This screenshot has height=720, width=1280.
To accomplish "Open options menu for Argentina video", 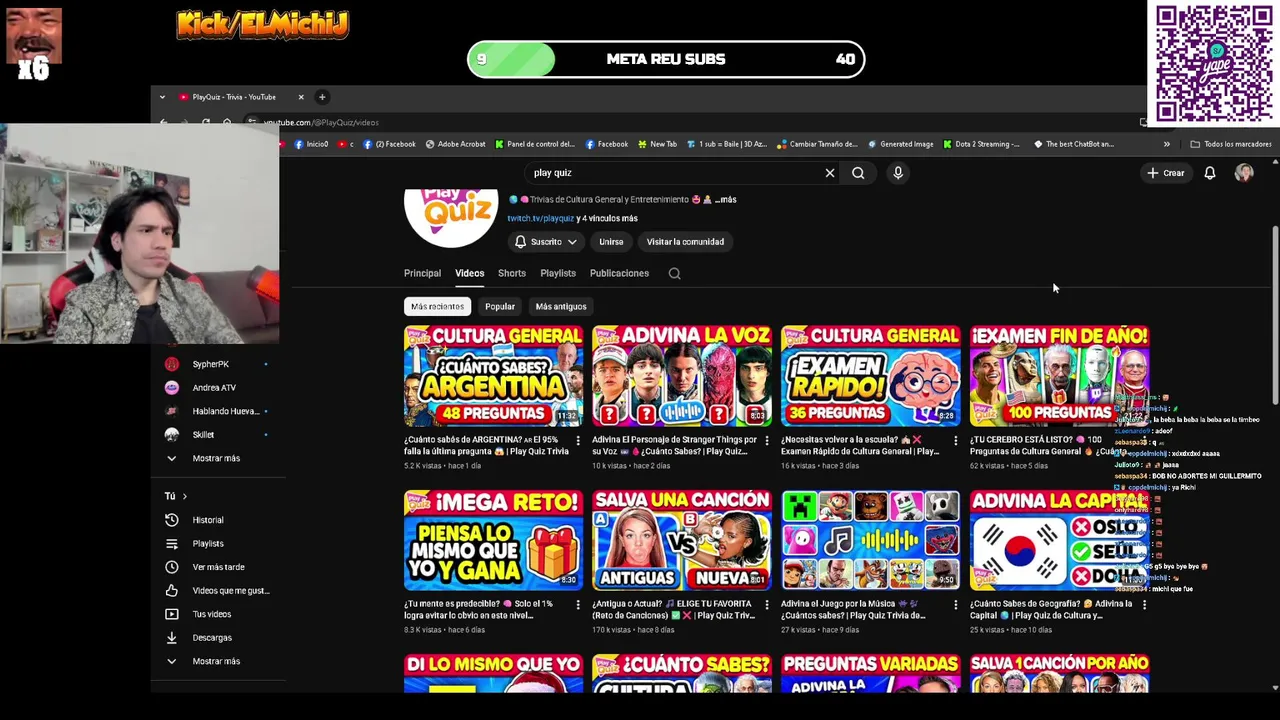I will 578,440.
